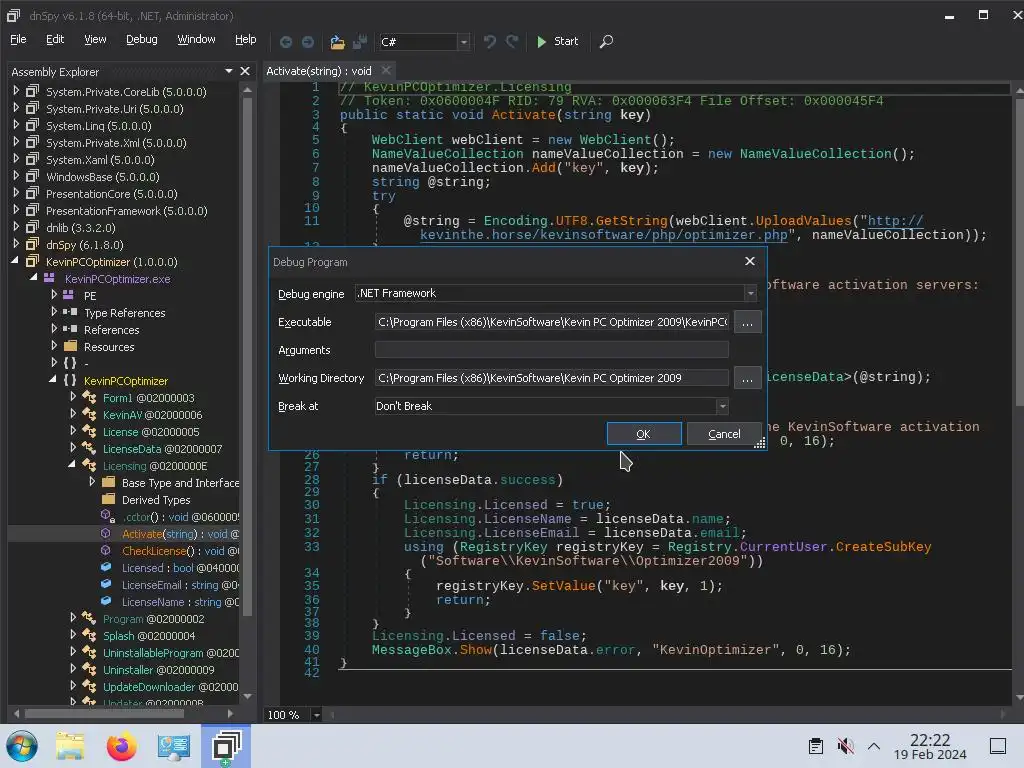The width and height of the screenshot is (1024, 768).
Task: Click the Executable path field
Action: click(x=552, y=322)
